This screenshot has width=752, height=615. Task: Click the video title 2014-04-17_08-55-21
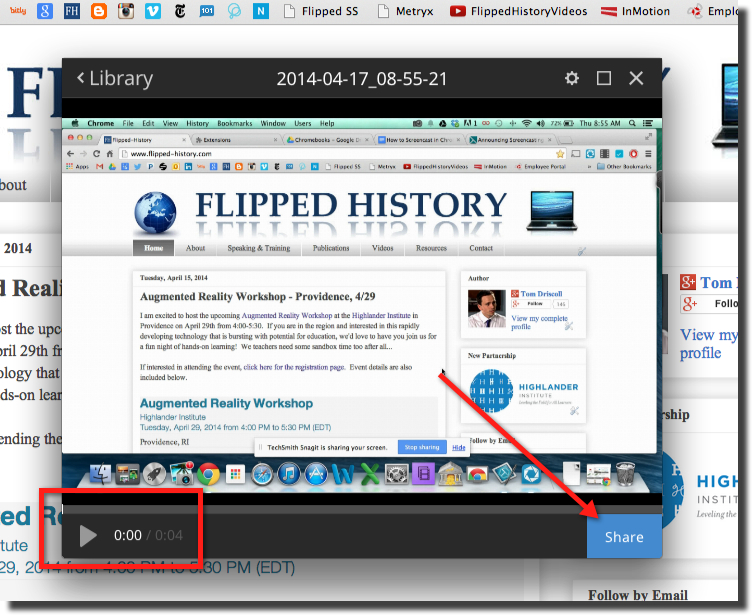coord(362,79)
